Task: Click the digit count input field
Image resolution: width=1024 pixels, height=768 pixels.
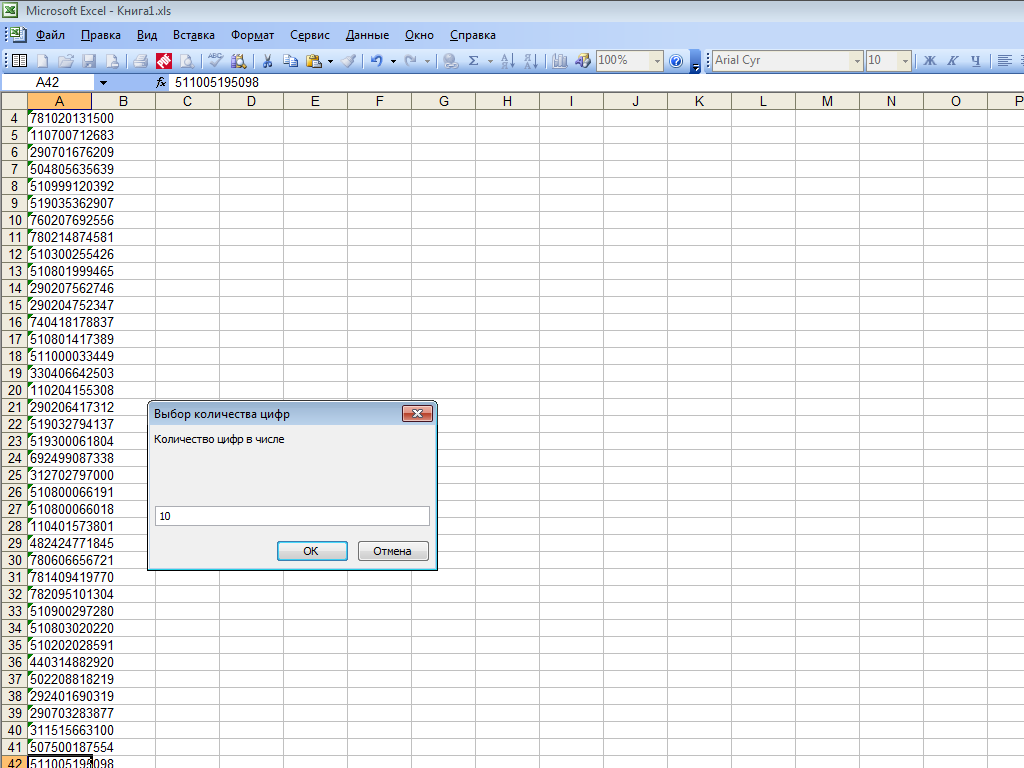Action: (293, 516)
